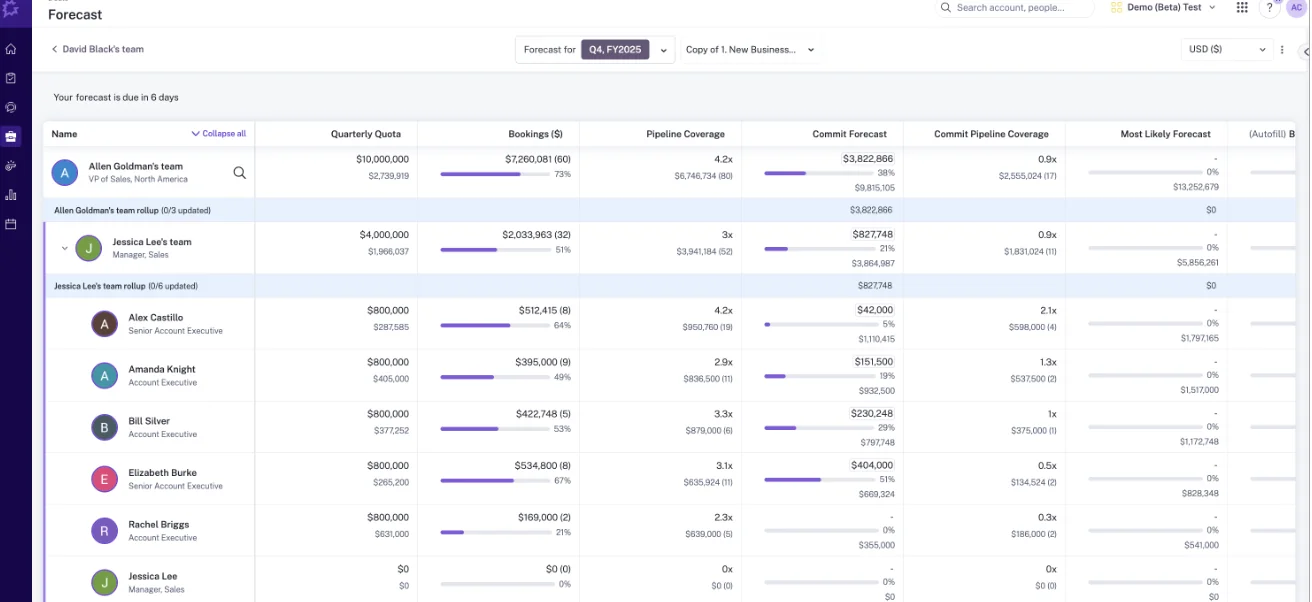Click Allen Goldman's team Bookings 73% progress bar
Image resolution: width=1312 pixels, height=602 pixels.
click(494, 174)
